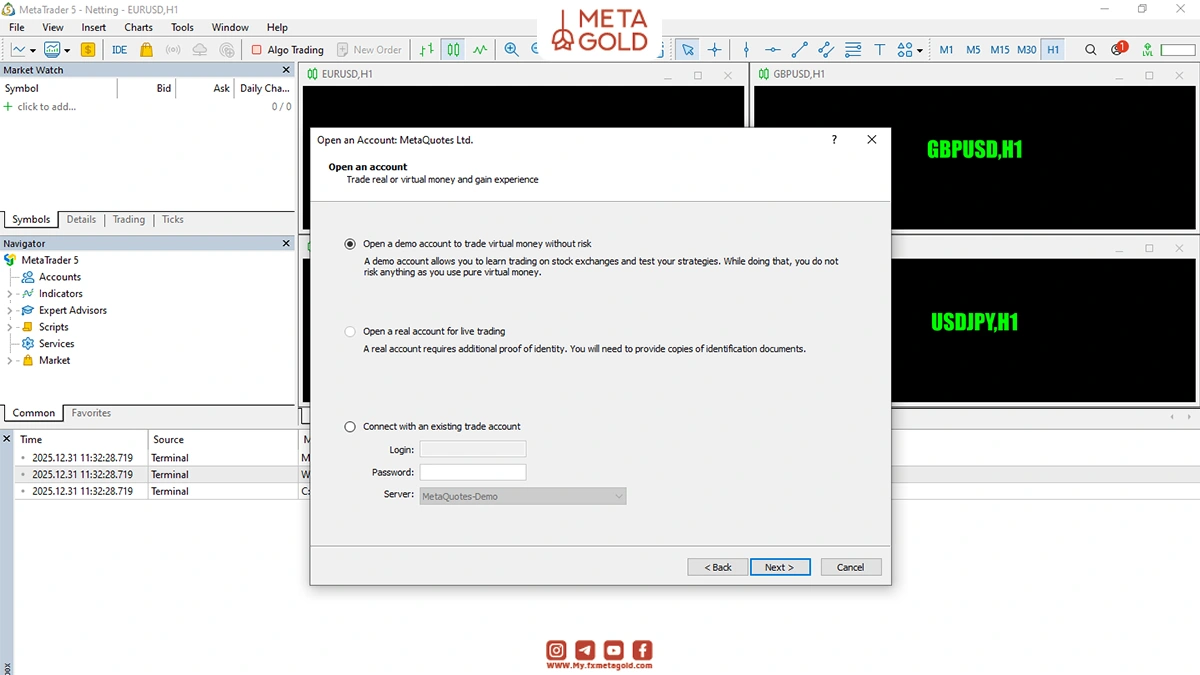This screenshot has width=1200, height=675.
Task: Open the search magnifier in toolbar
Action: pos(1091,50)
